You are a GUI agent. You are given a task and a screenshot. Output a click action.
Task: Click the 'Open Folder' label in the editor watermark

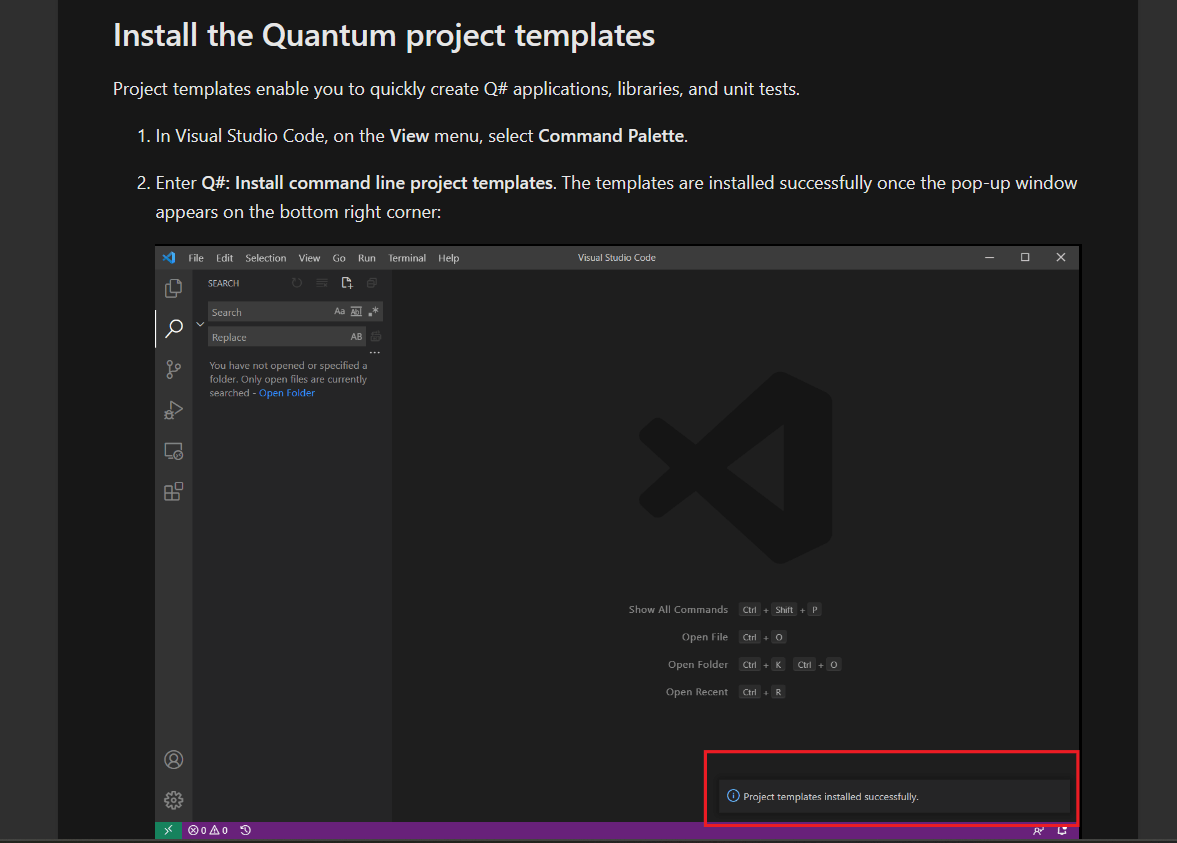pos(698,664)
